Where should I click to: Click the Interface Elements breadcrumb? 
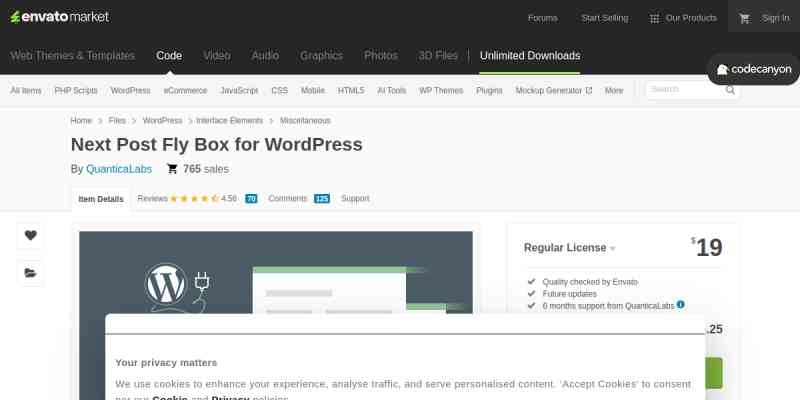(x=229, y=120)
